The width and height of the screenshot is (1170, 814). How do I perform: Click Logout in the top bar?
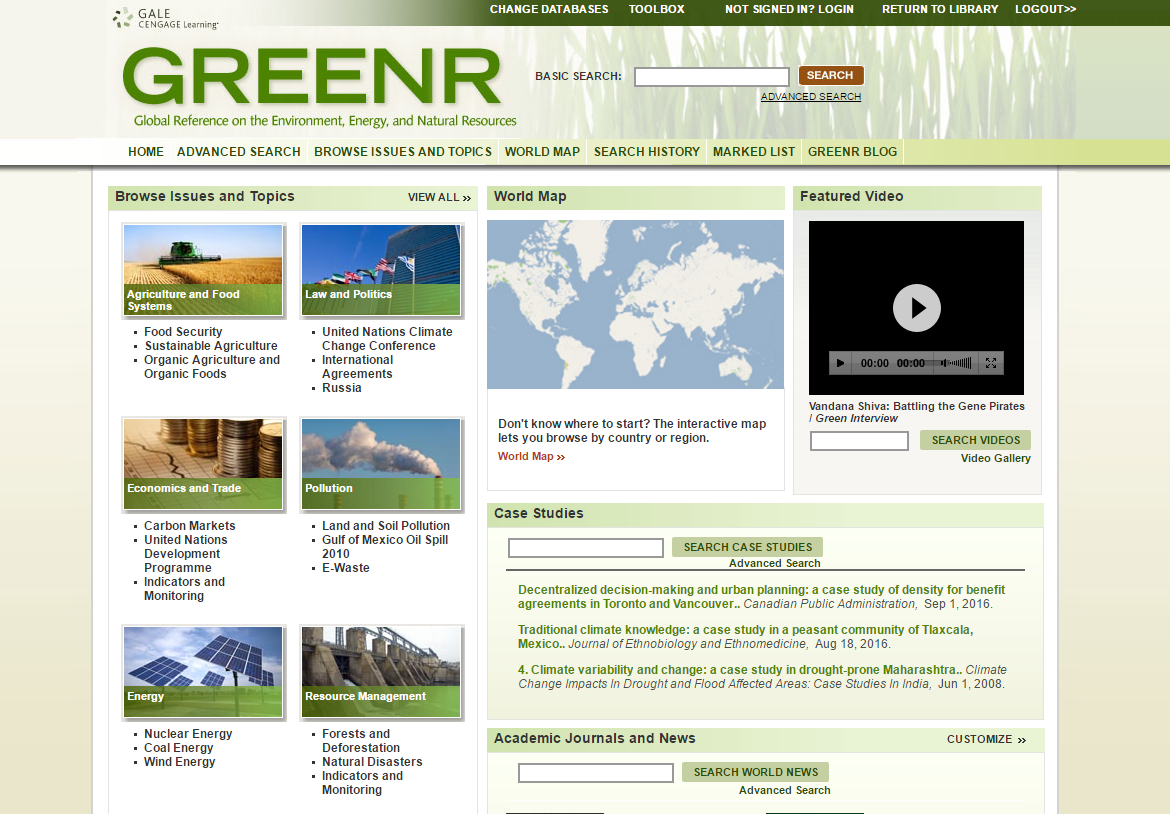point(1045,10)
